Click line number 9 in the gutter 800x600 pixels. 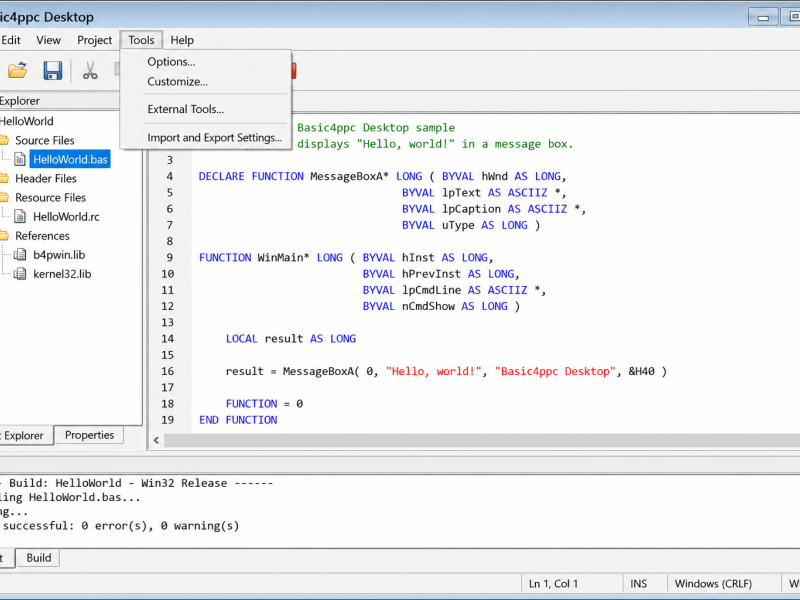point(170,257)
